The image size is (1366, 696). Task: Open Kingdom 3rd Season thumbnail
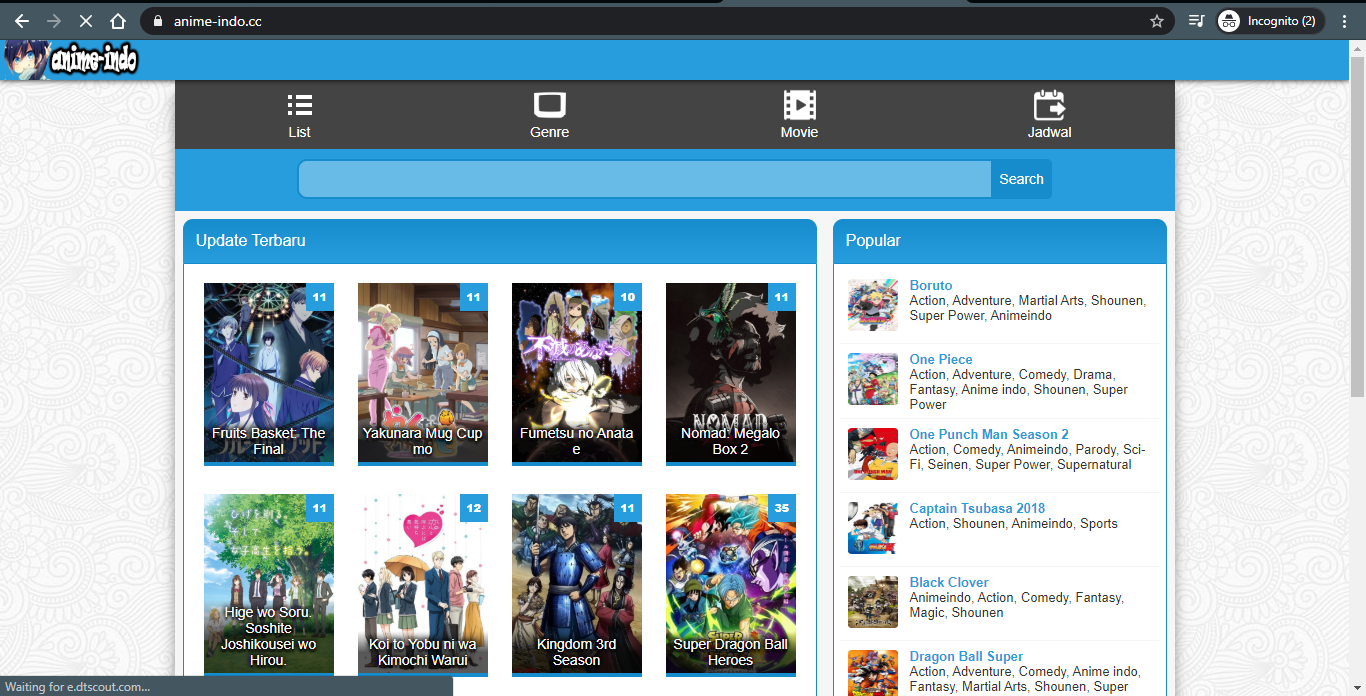(x=577, y=585)
